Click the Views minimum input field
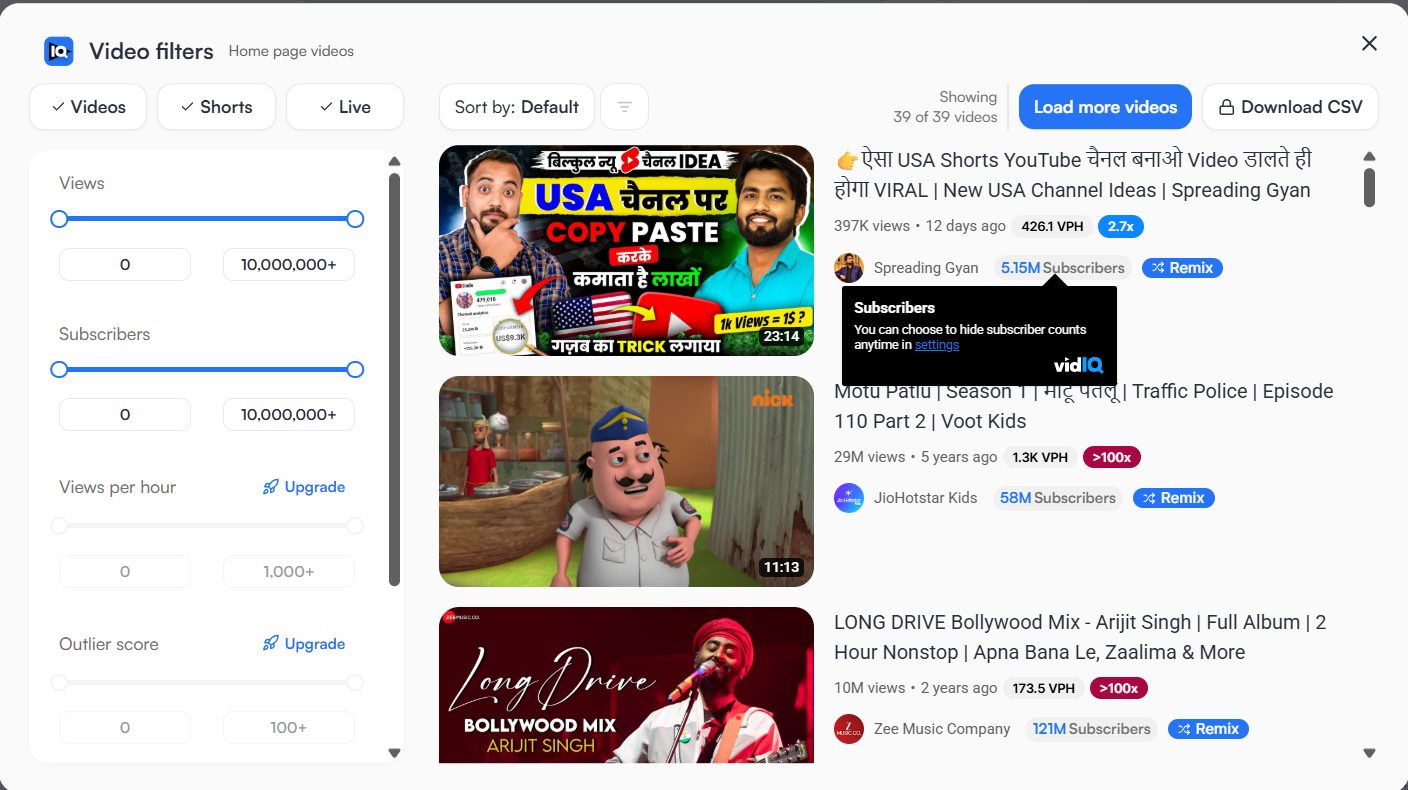The width and height of the screenshot is (1408, 790). tap(125, 265)
